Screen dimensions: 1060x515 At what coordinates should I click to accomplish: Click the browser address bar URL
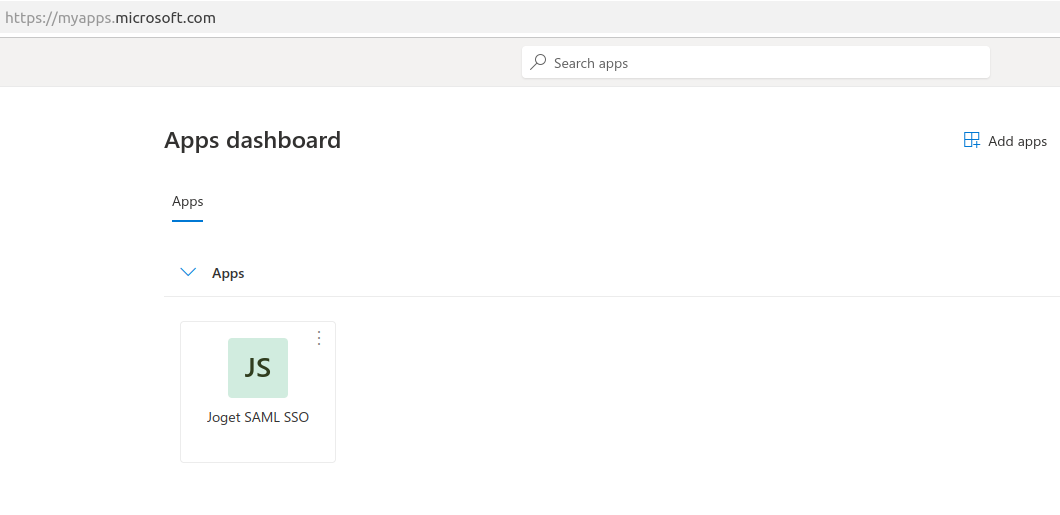110,18
